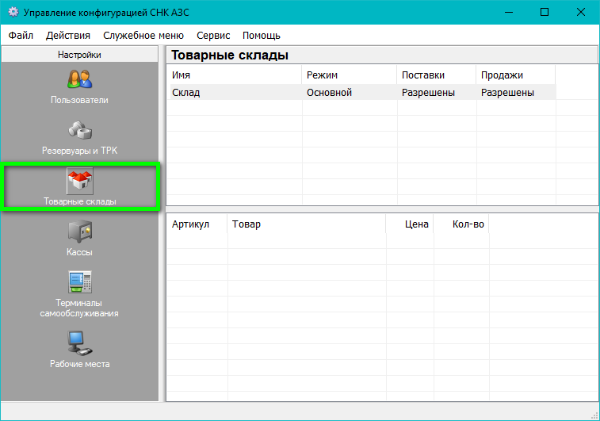
Task: Select the Склад row in warehouses table
Action: [234, 92]
